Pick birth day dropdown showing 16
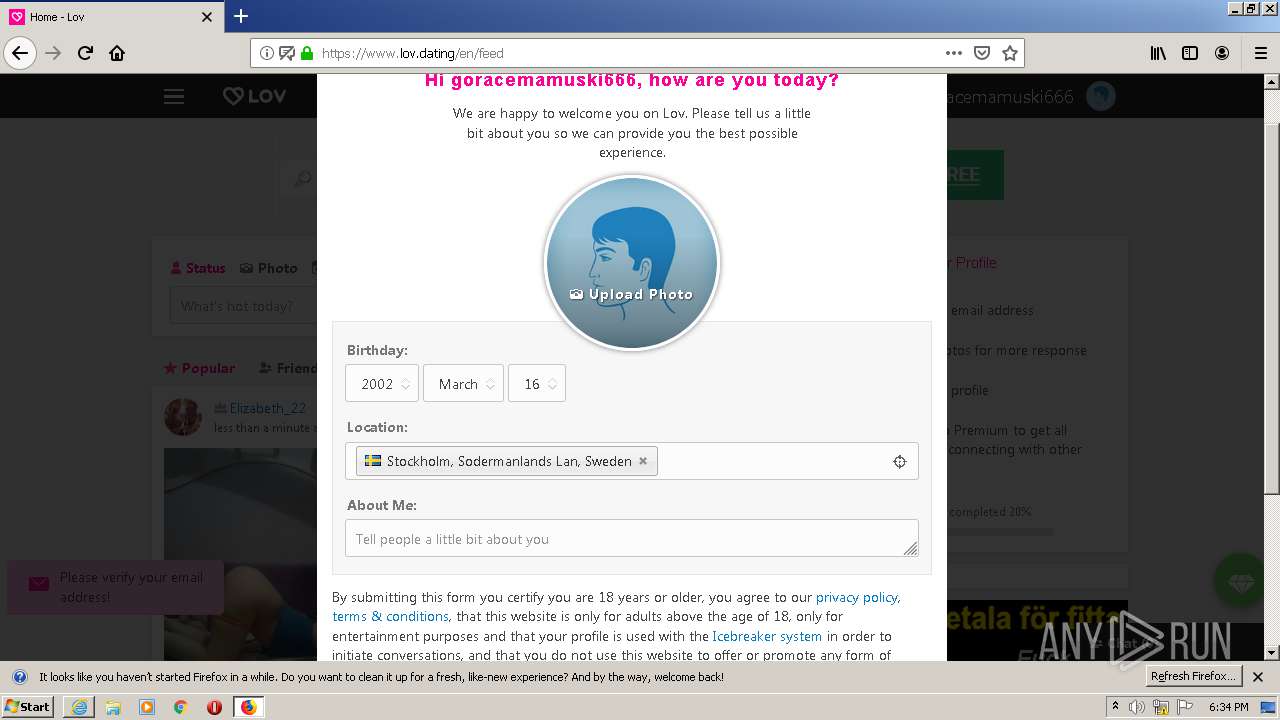 click(x=537, y=384)
